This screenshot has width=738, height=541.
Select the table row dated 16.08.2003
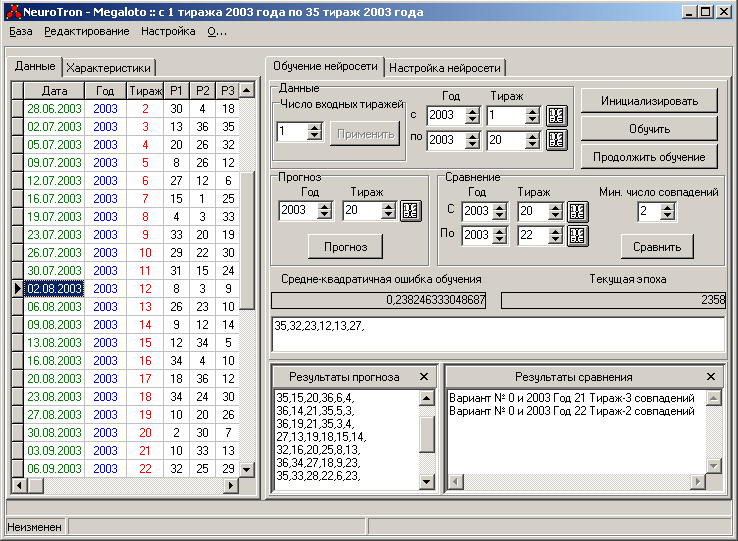(54, 361)
